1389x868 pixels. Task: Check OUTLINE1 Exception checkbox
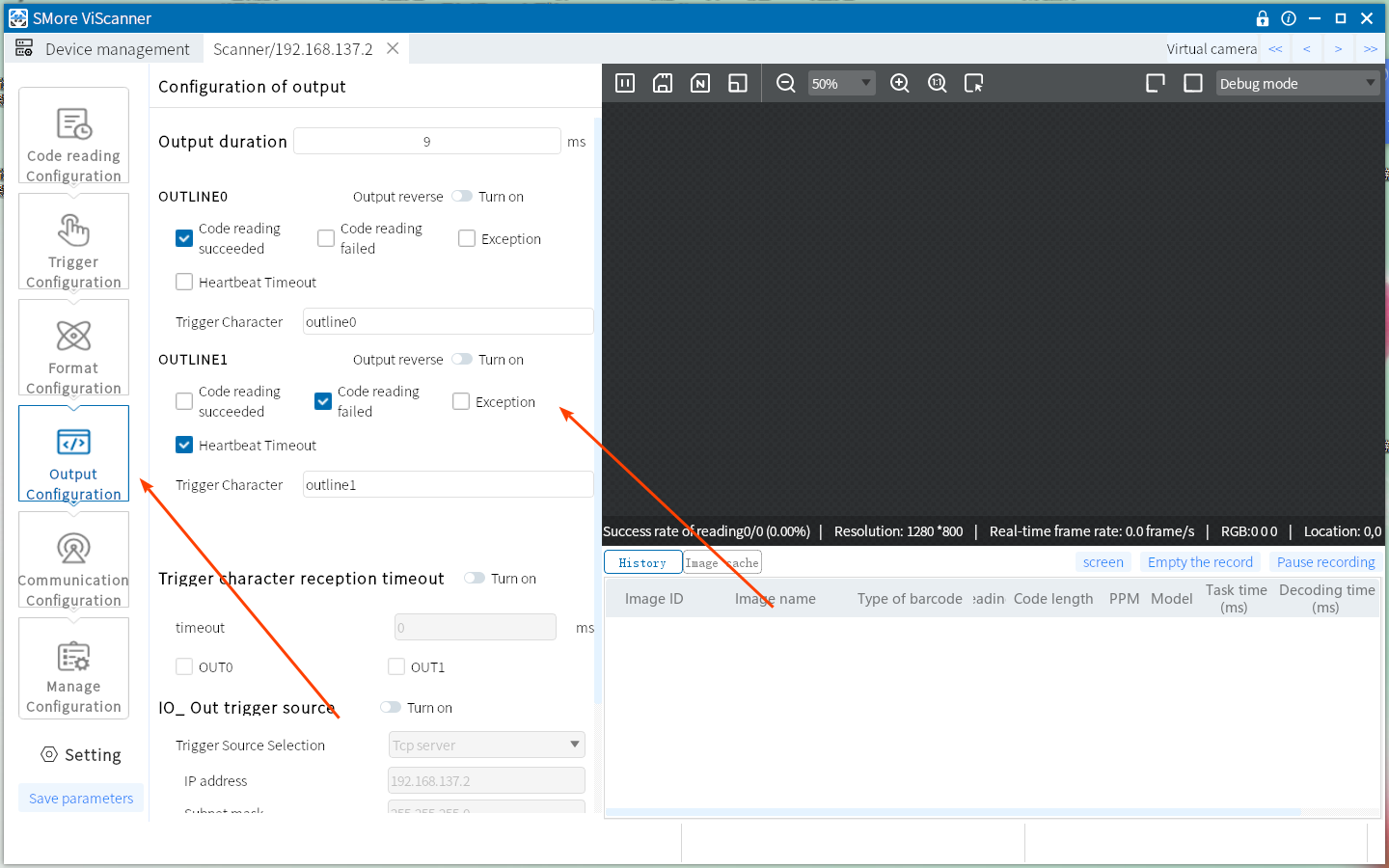tap(461, 401)
